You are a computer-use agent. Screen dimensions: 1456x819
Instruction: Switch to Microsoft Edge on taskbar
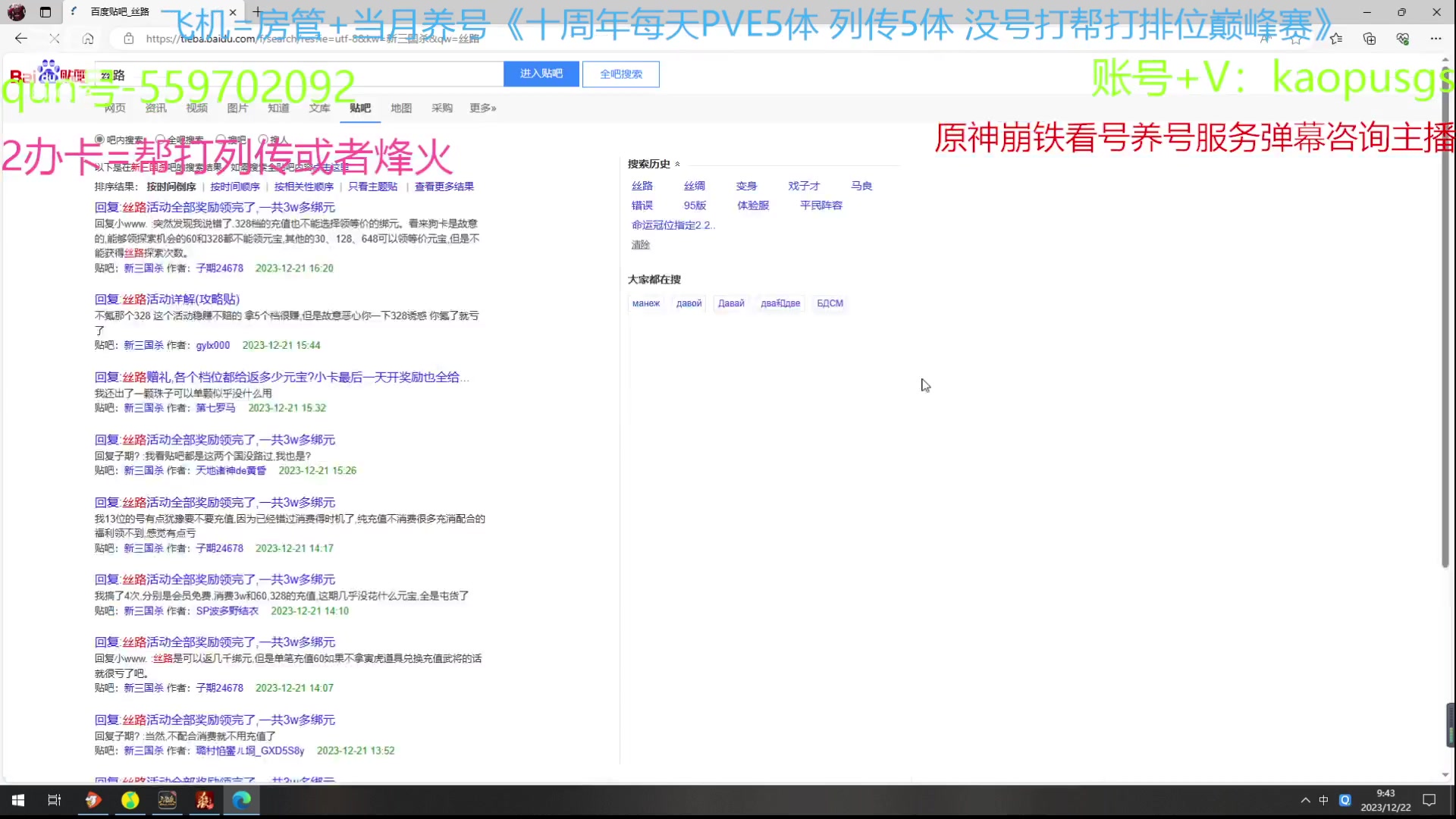tap(241, 800)
